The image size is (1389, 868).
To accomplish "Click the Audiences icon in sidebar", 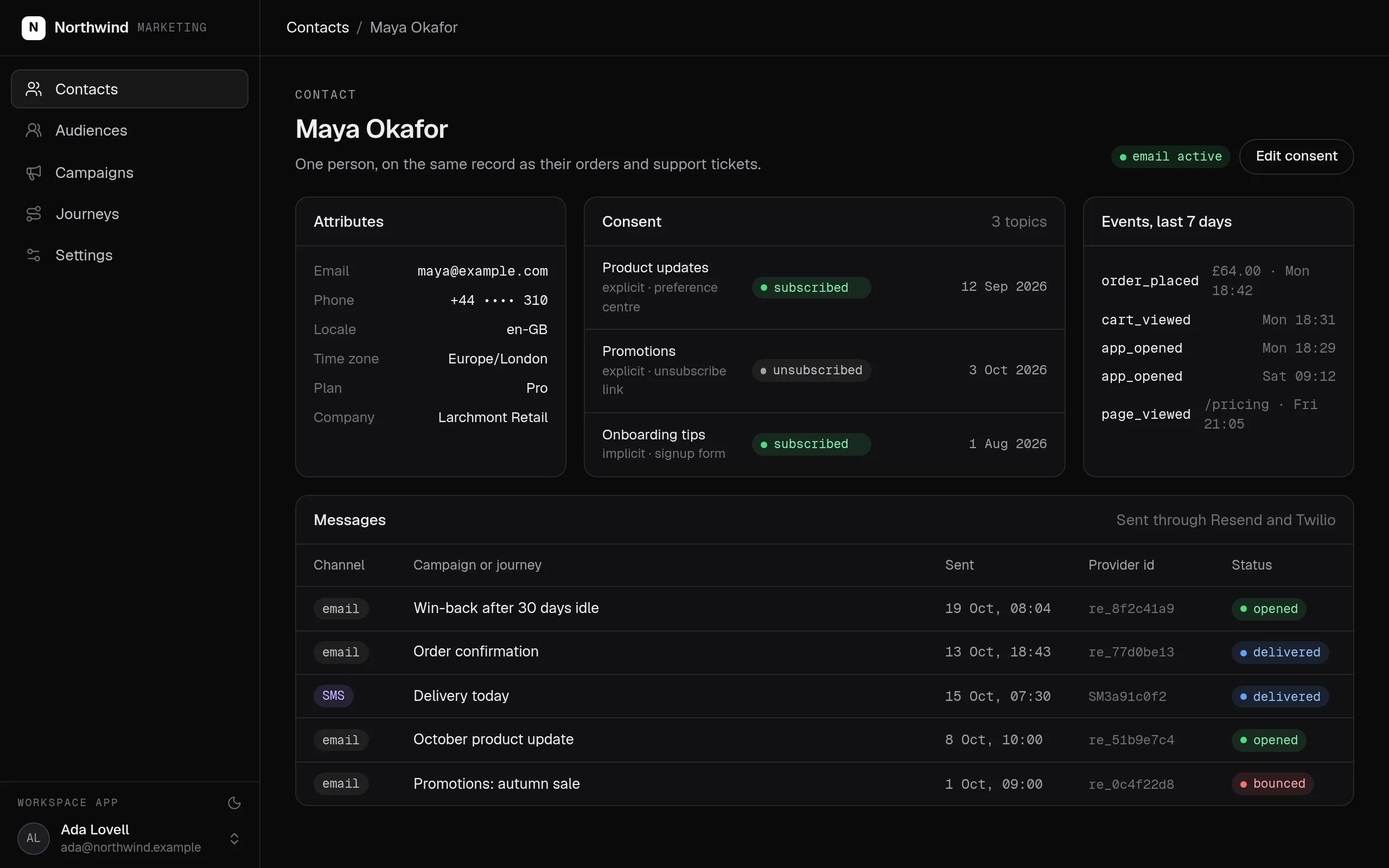I will tap(34, 130).
